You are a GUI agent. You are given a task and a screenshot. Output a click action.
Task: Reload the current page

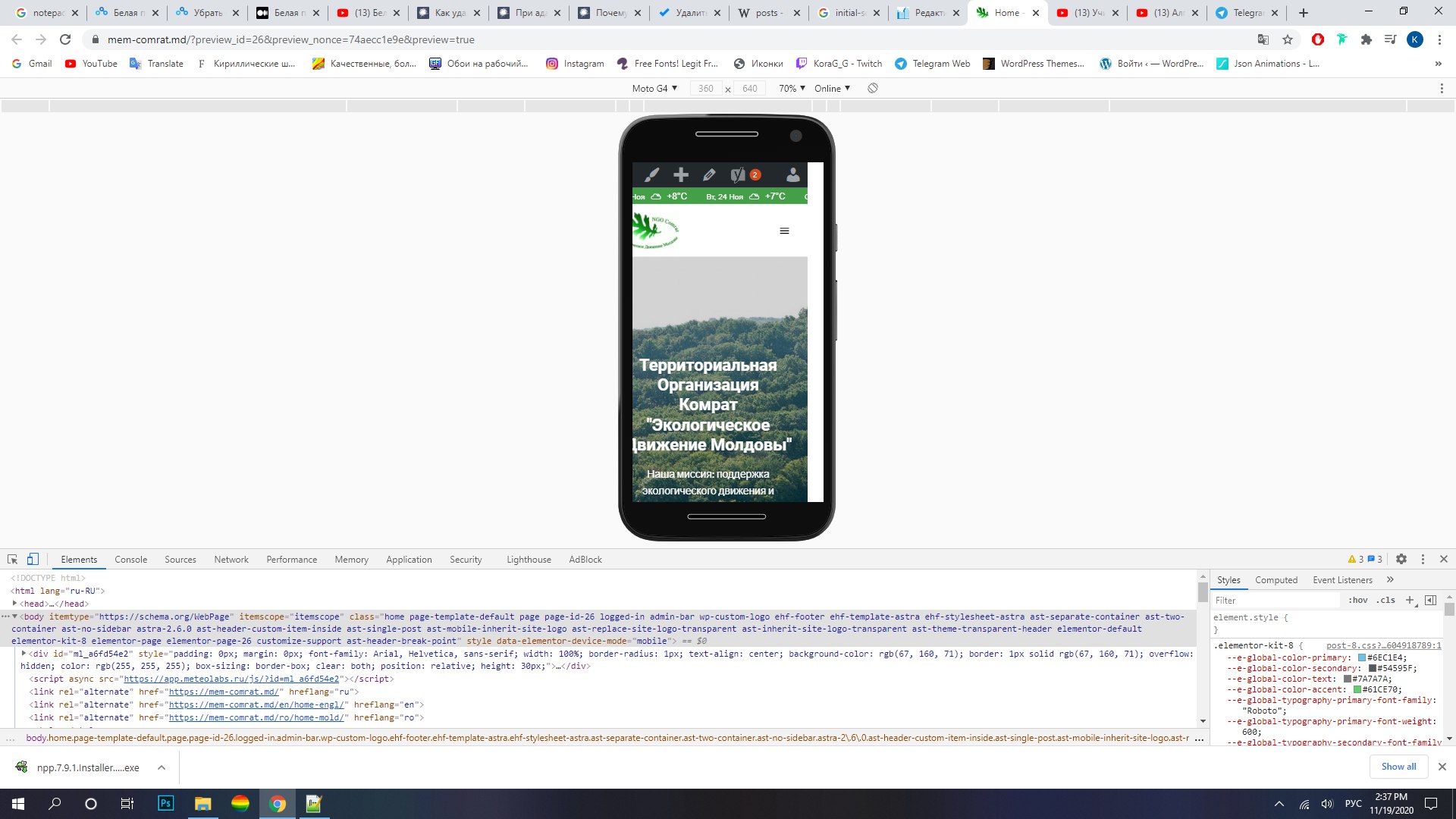(x=65, y=39)
